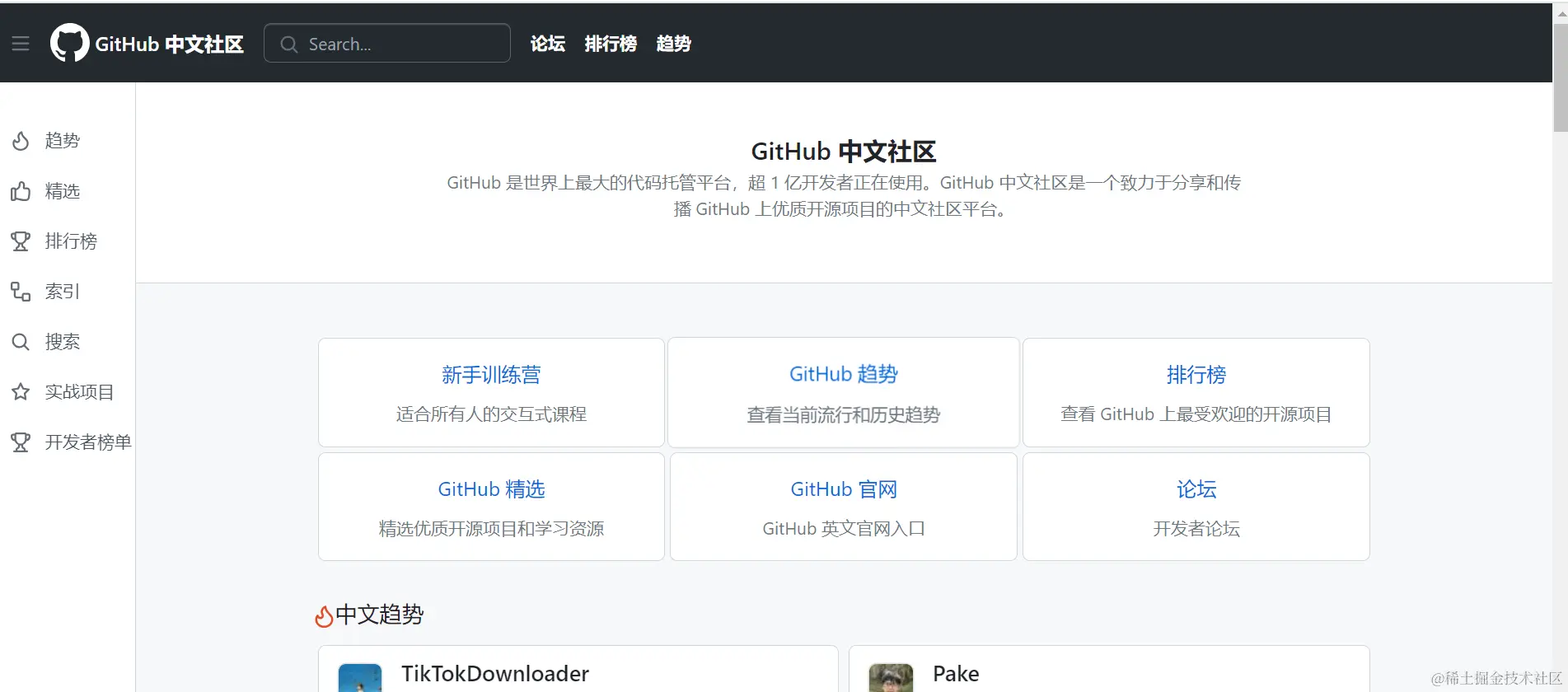The width and height of the screenshot is (1568, 692).
Task: Open 趋势 in the top navigation
Action: (x=673, y=44)
